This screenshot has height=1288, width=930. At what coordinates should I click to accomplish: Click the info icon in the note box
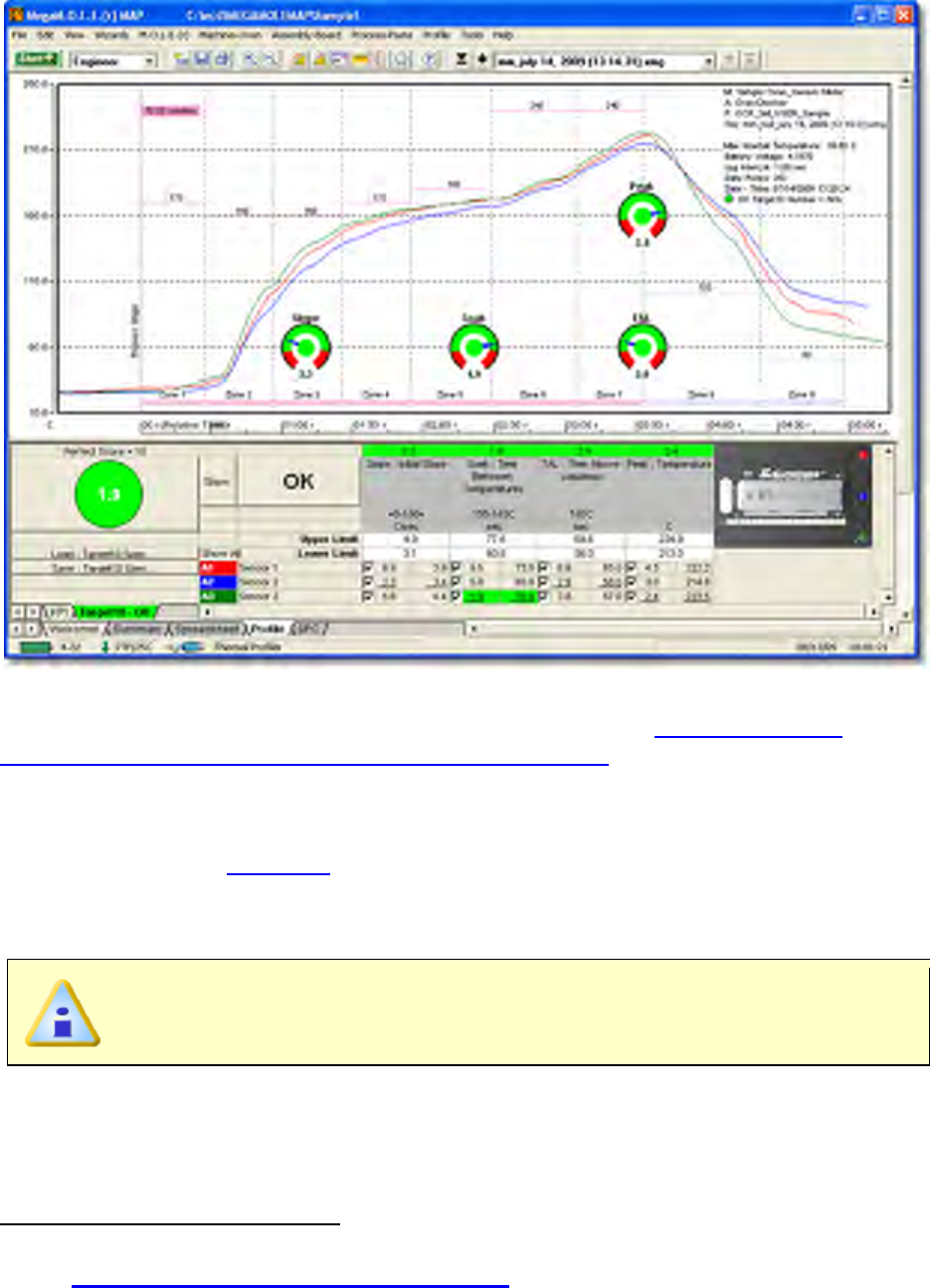pos(62,1013)
